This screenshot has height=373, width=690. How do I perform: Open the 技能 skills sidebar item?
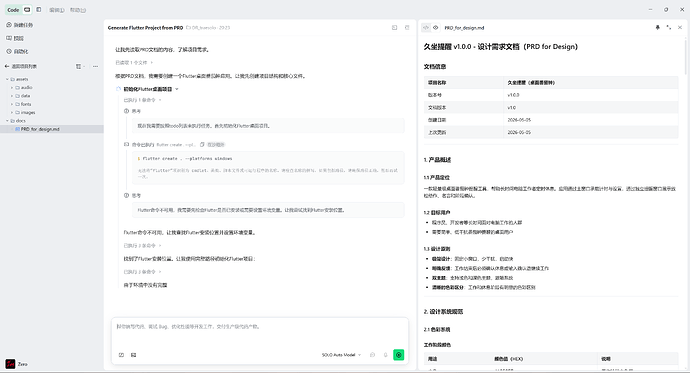point(15,38)
